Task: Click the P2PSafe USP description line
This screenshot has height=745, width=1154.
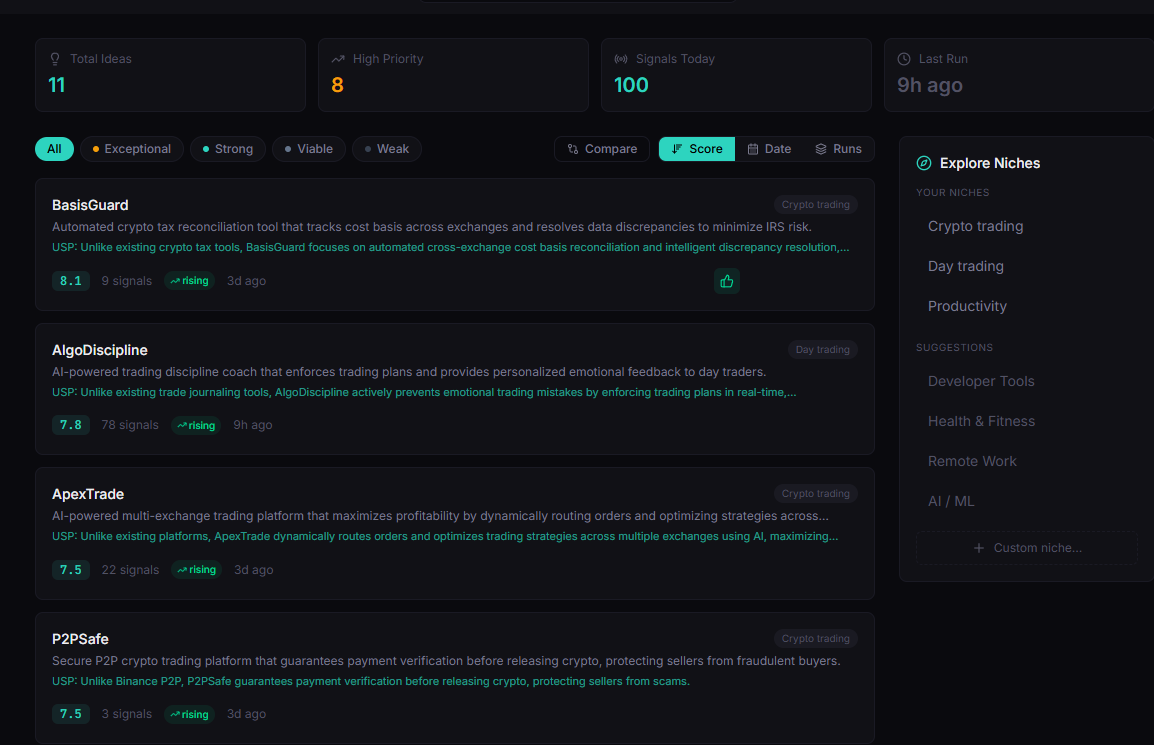Action: point(371,682)
